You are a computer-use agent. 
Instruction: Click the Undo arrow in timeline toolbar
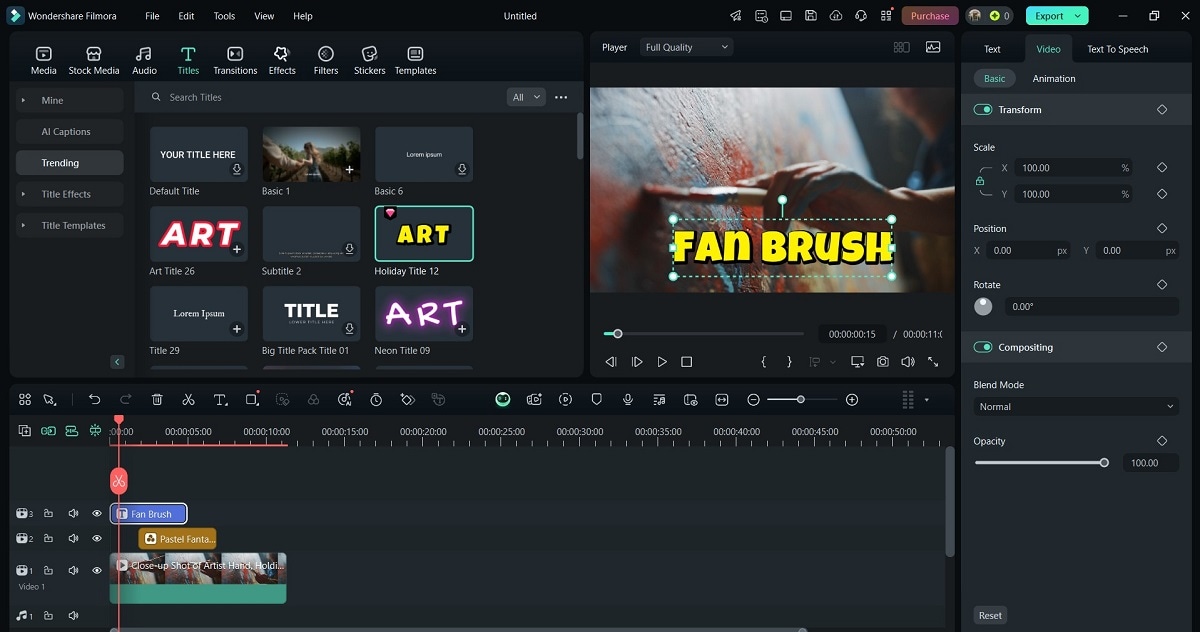pos(94,399)
